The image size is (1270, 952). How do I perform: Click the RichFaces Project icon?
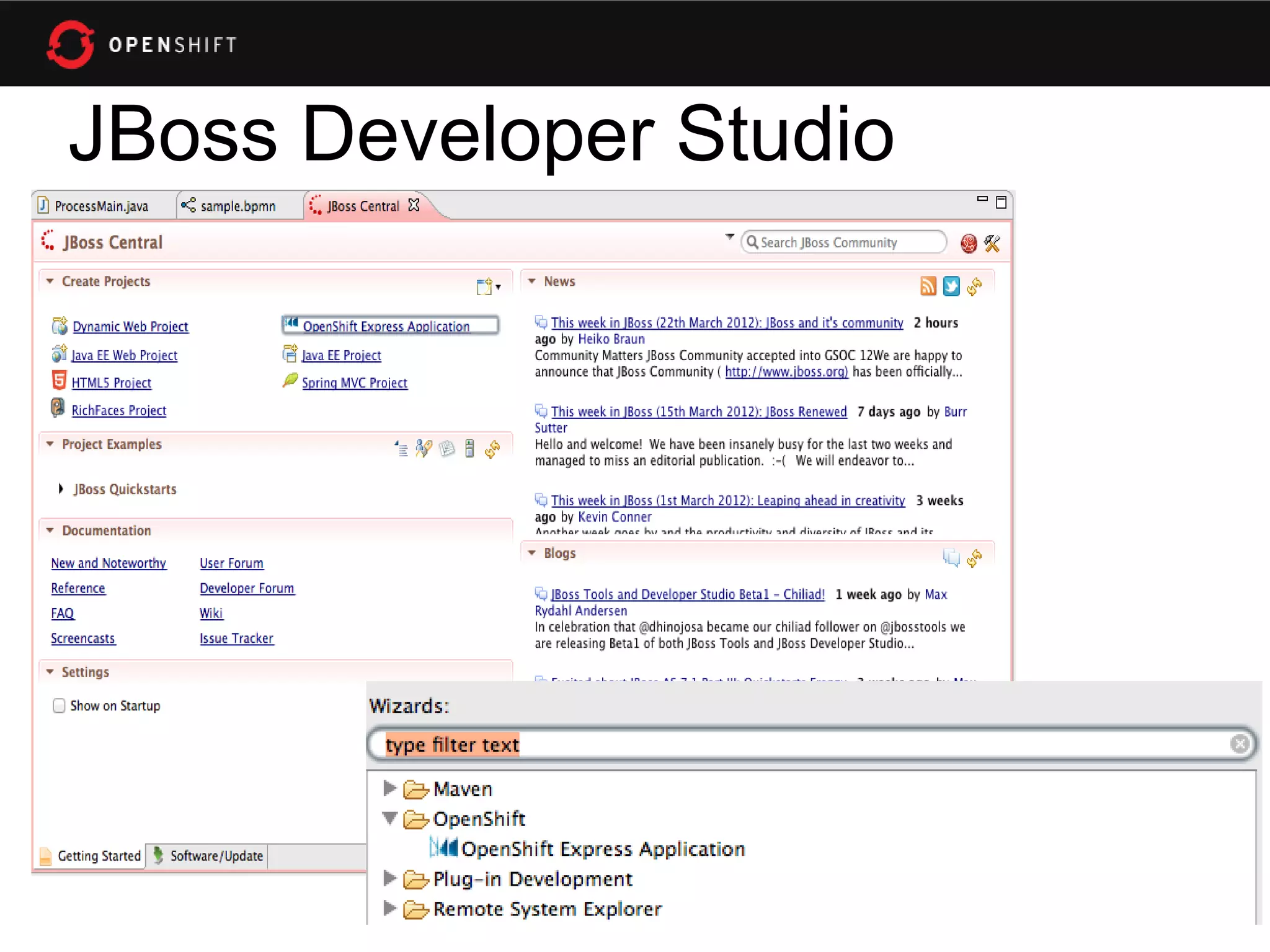point(57,408)
